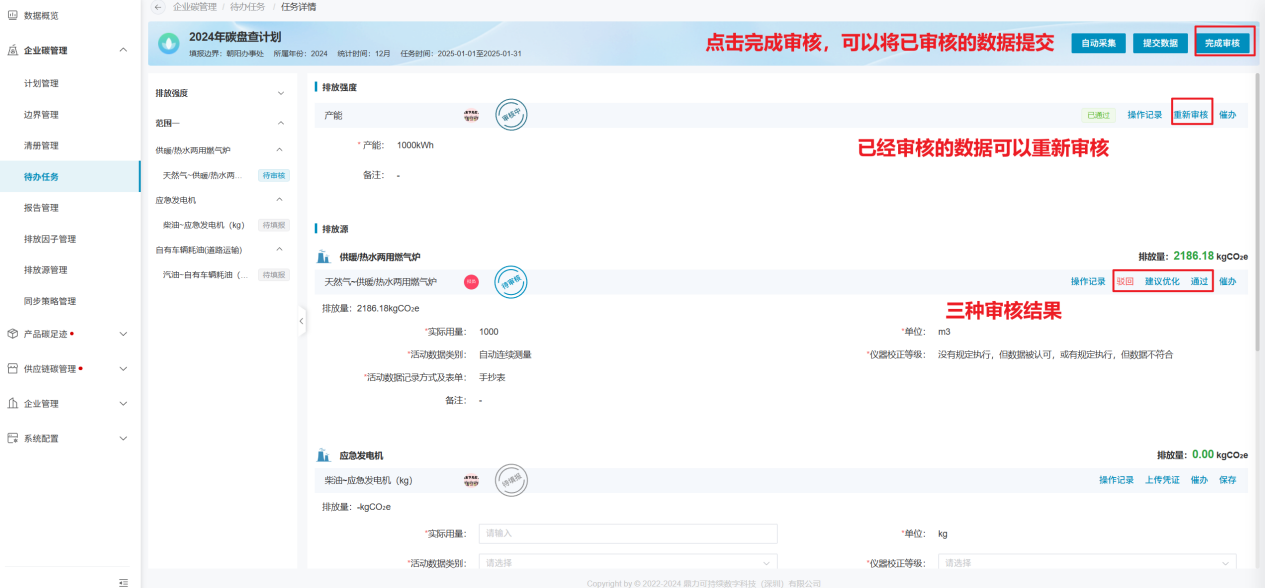Click 重新审核 link for 产能

1190,115
